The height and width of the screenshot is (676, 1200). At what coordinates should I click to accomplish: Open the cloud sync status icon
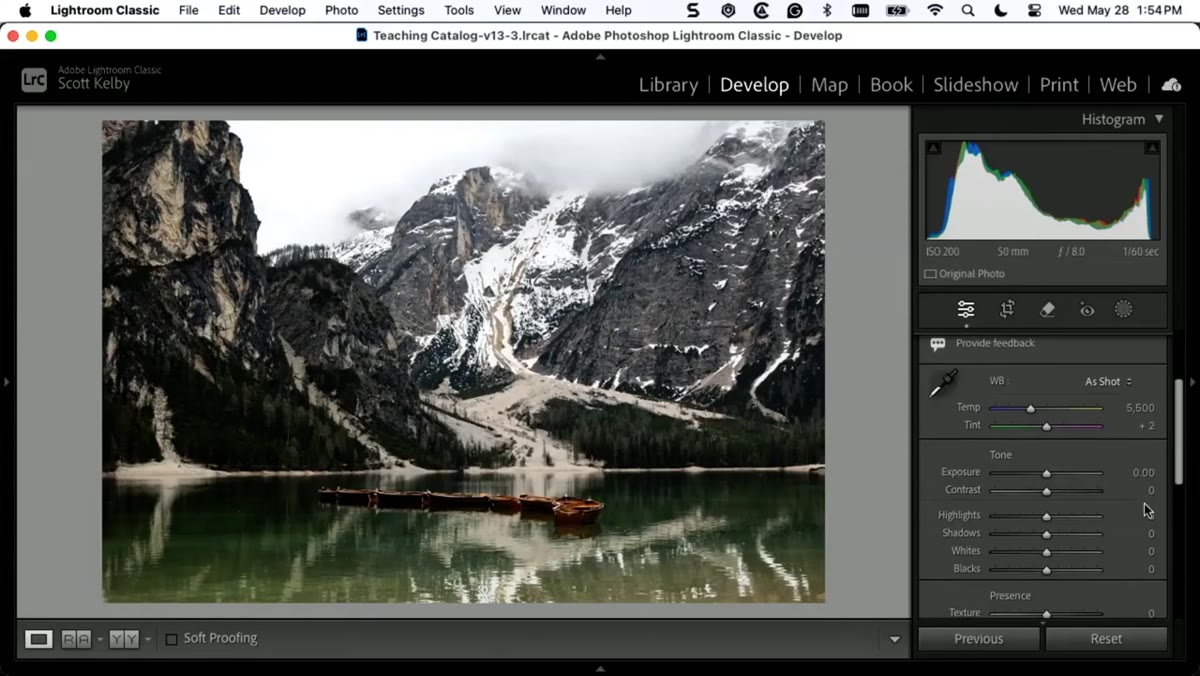click(x=1171, y=85)
